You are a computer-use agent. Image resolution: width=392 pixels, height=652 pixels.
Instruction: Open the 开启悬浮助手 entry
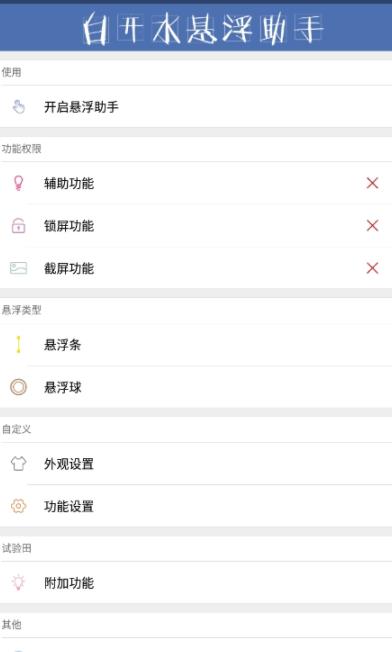coord(196,107)
